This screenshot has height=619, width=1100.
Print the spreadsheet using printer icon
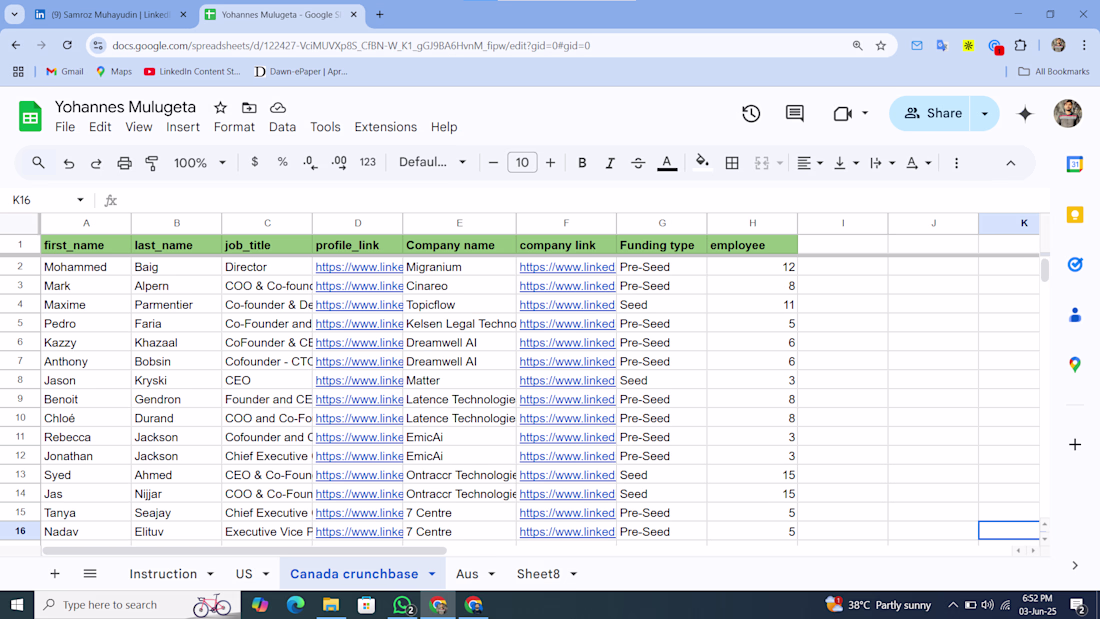pos(124,163)
